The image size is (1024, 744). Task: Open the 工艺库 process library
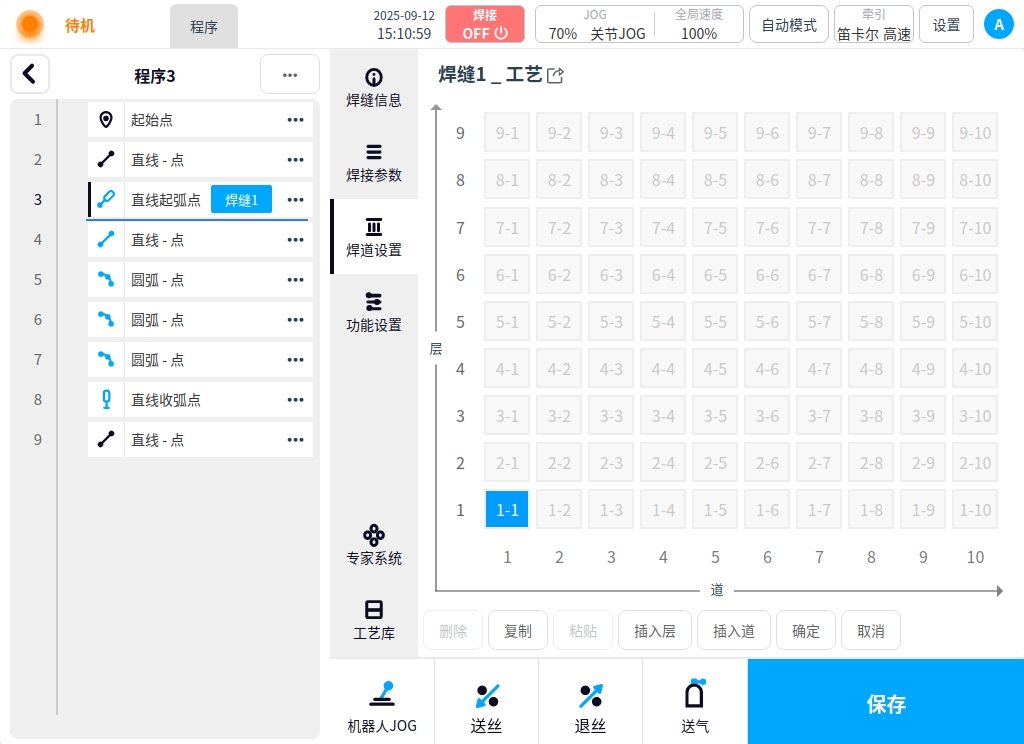[x=374, y=620]
